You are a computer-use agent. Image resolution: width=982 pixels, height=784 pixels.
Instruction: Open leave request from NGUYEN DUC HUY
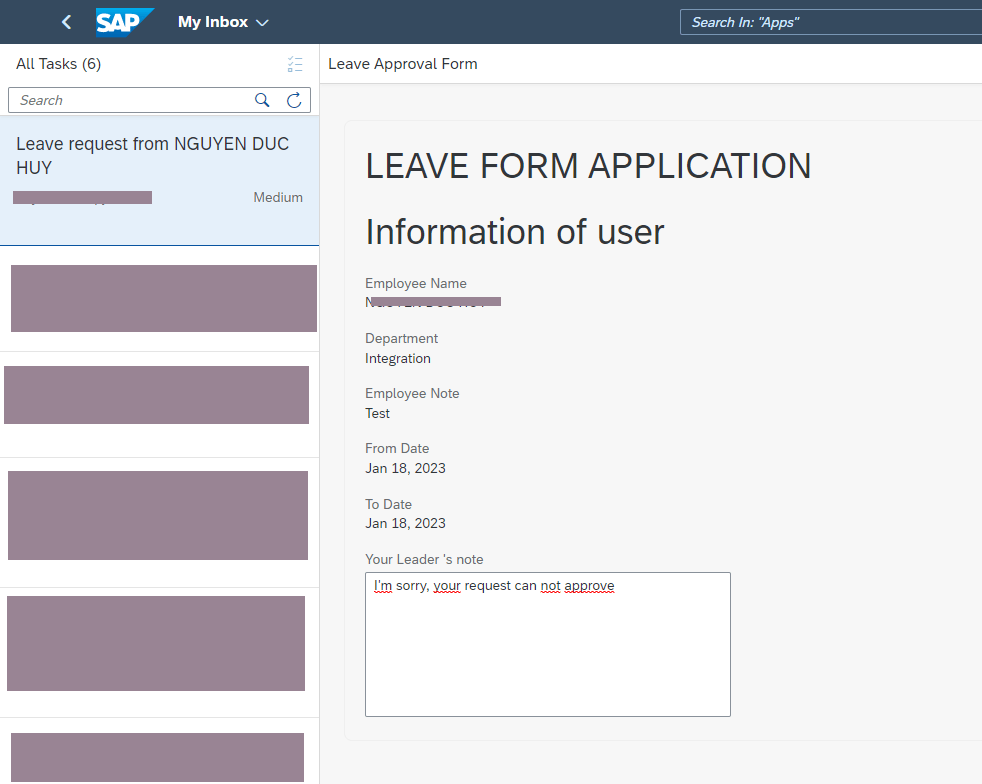click(152, 156)
